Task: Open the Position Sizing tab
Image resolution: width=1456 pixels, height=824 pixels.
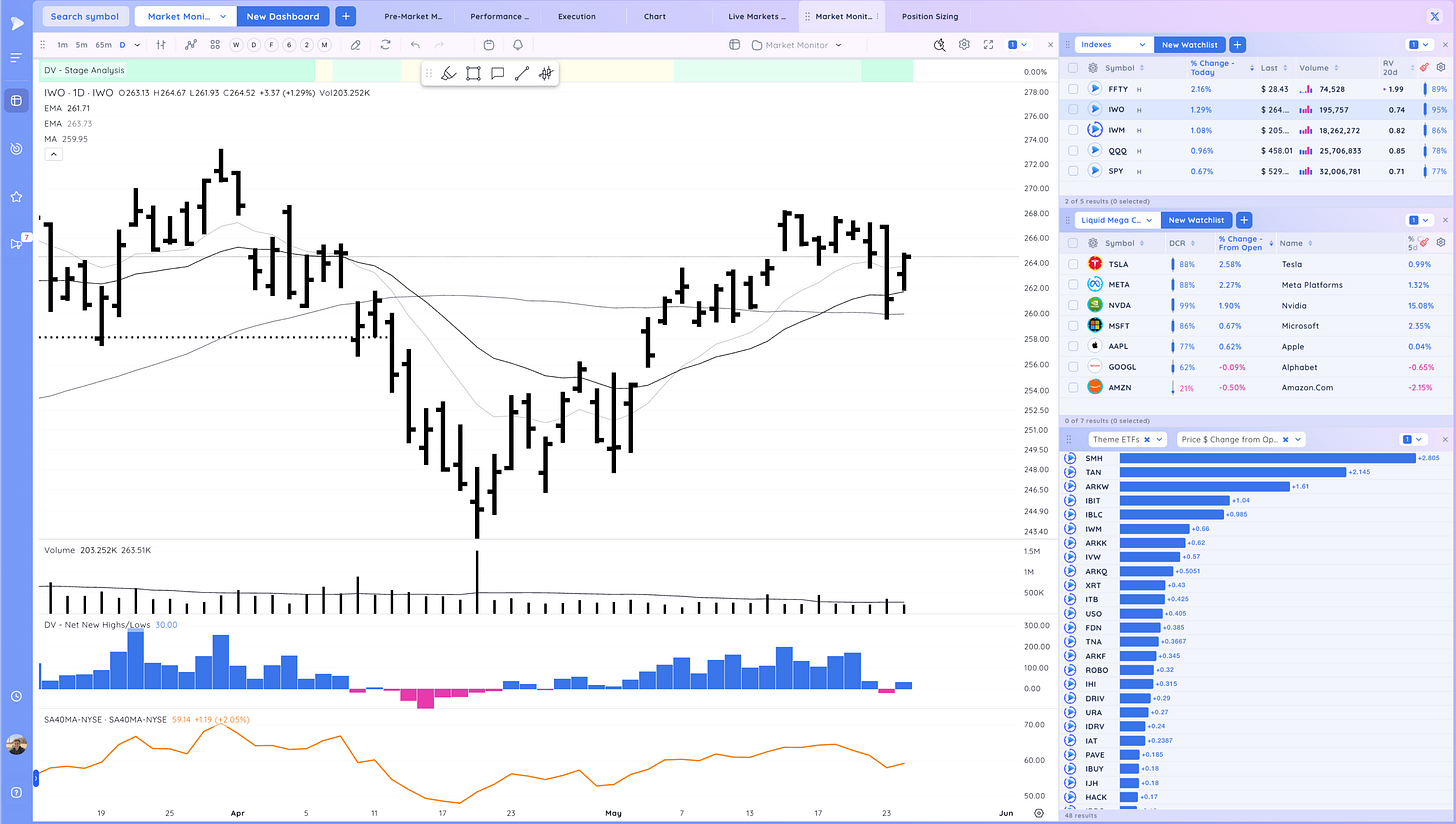Action: (930, 16)
